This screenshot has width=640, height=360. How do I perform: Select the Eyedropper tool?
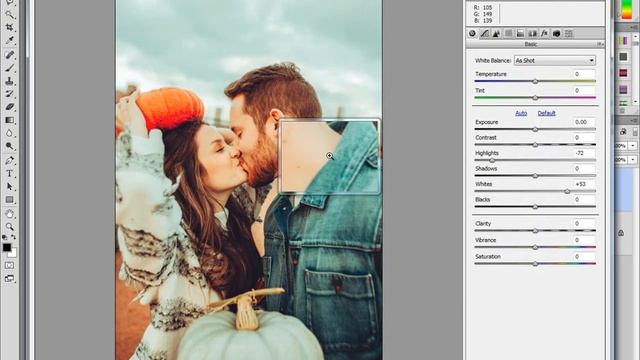click(x=9, y=40)
